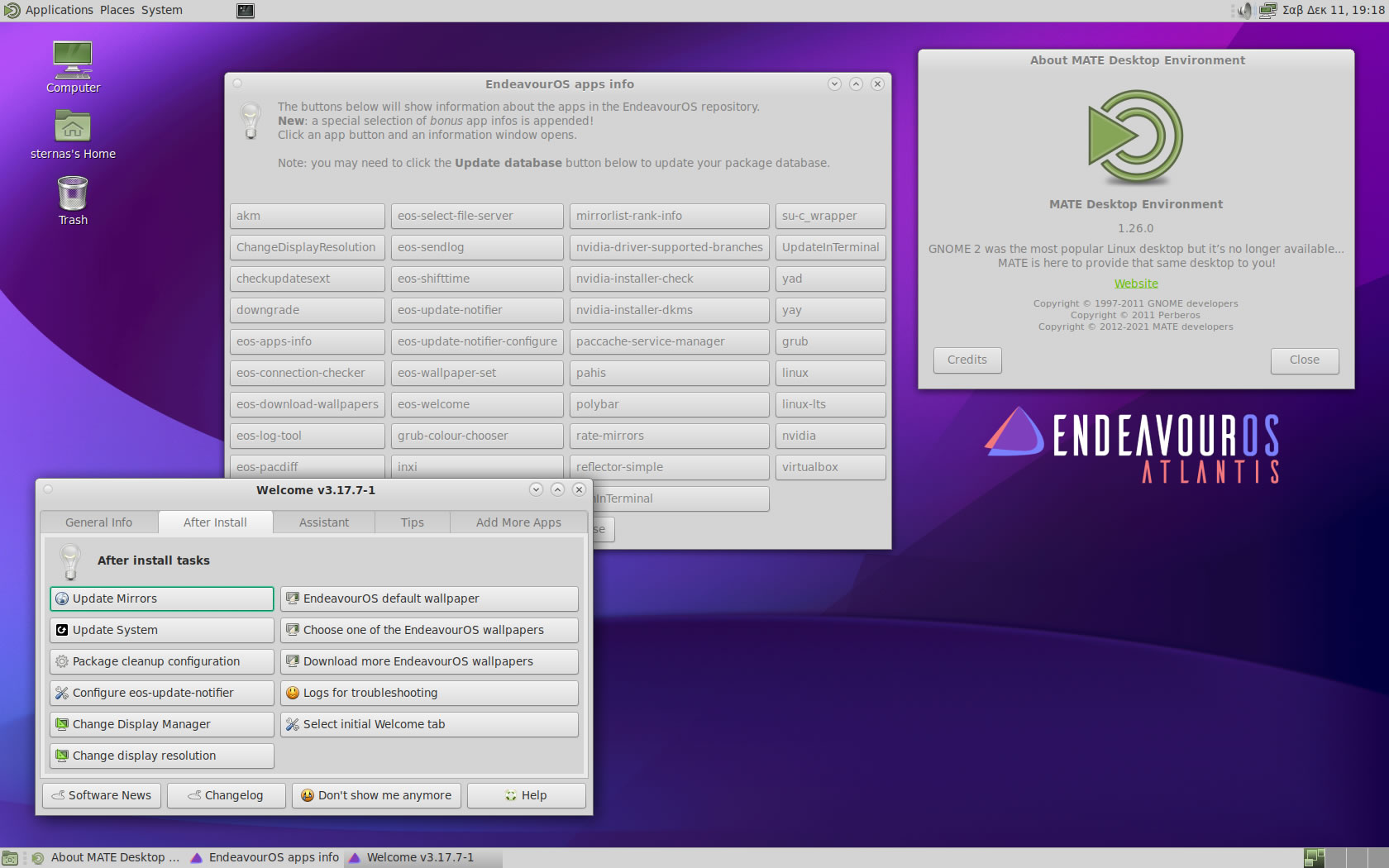Set the EndeavourOS default wallpaper
Viewport: 1389px width, 868px height.
coord(429,599)
